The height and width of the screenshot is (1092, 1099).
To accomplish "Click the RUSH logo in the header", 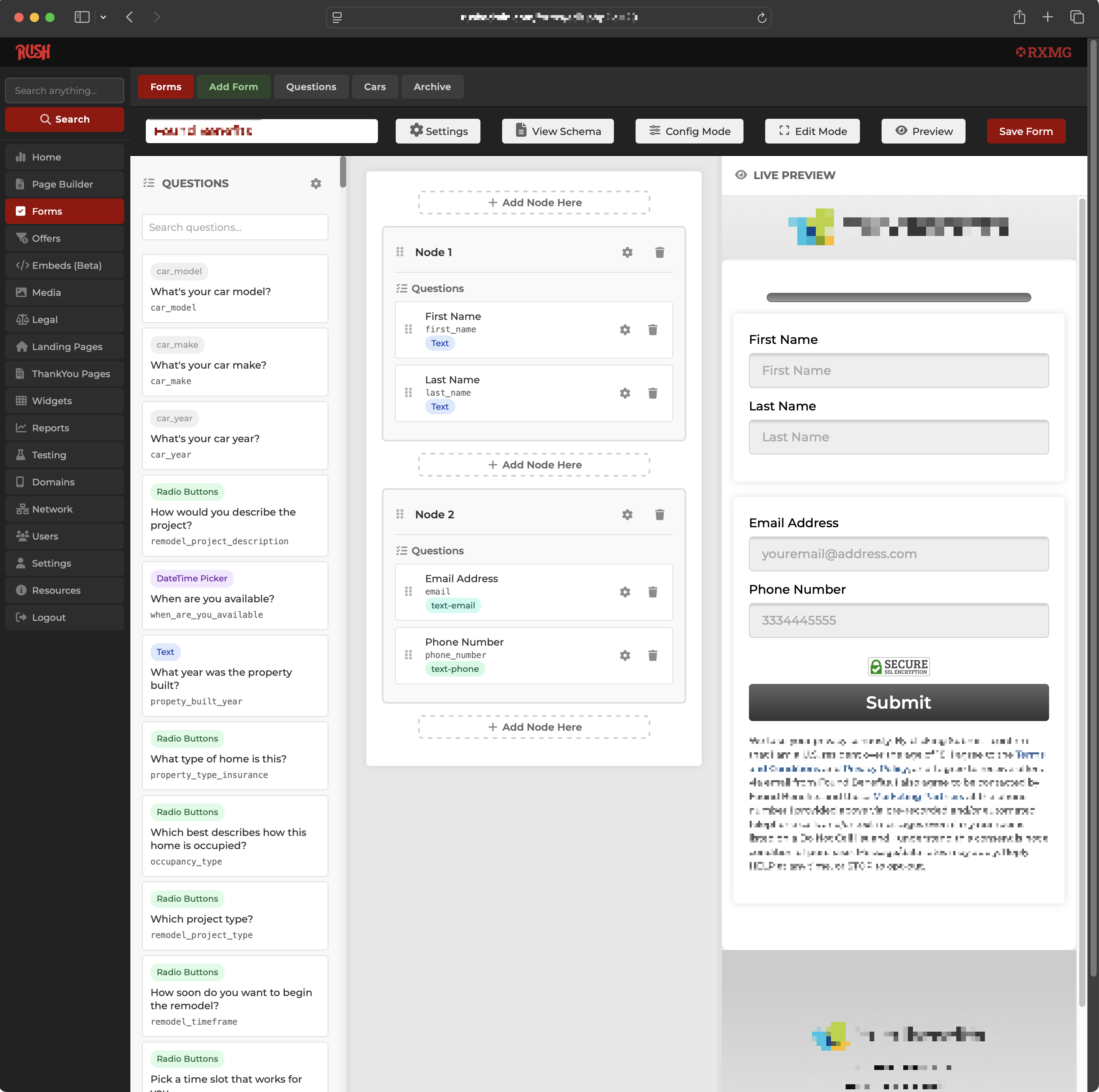I will point(32,52).
